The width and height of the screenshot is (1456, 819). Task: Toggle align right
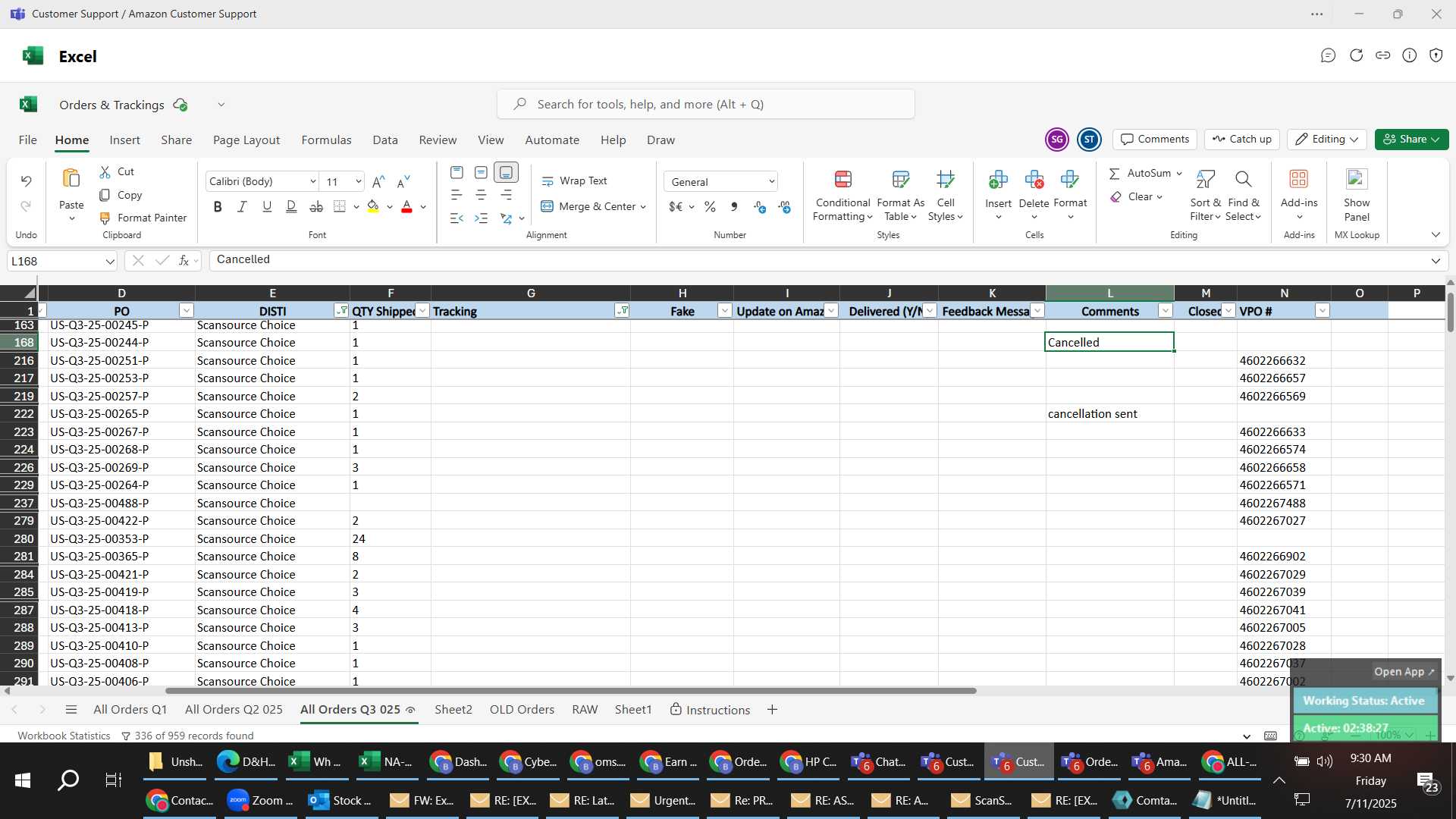(506, 196)
